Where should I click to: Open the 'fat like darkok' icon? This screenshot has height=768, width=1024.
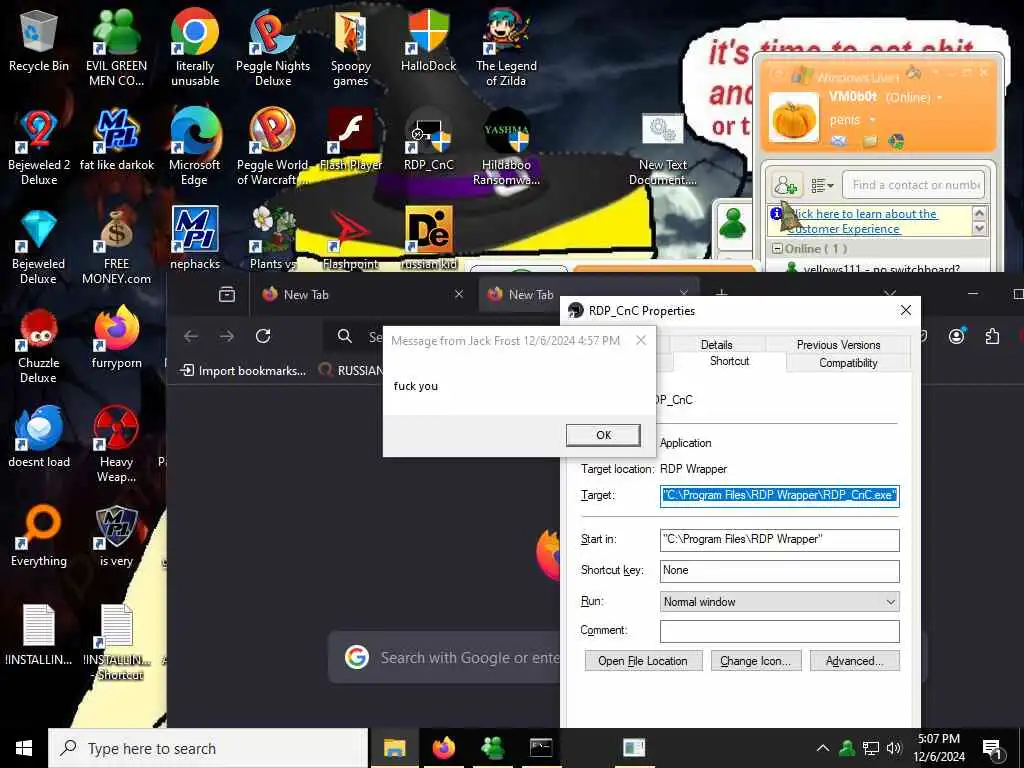pos(116,139)
